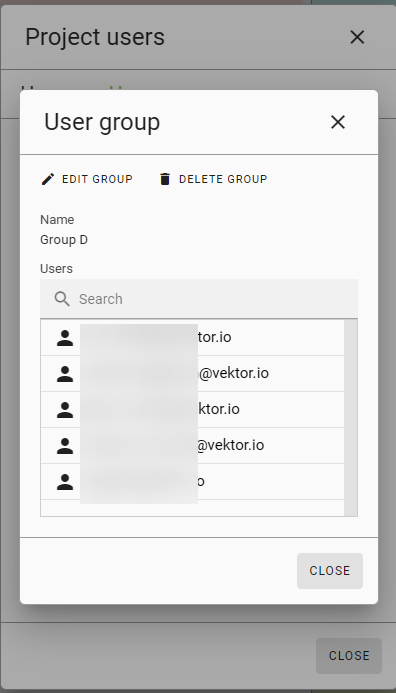Focus the Search field above the users list
The height and width of the screenshot is (693, 396).
click(x=199, y=299)
